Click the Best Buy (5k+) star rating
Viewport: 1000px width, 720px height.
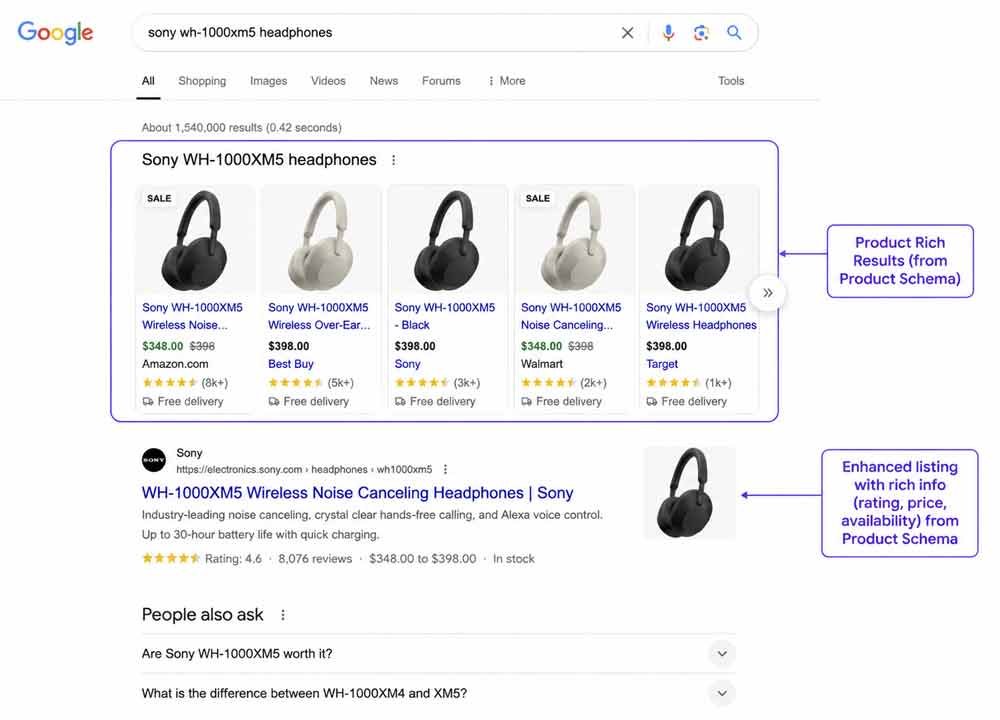click(311, 383)
